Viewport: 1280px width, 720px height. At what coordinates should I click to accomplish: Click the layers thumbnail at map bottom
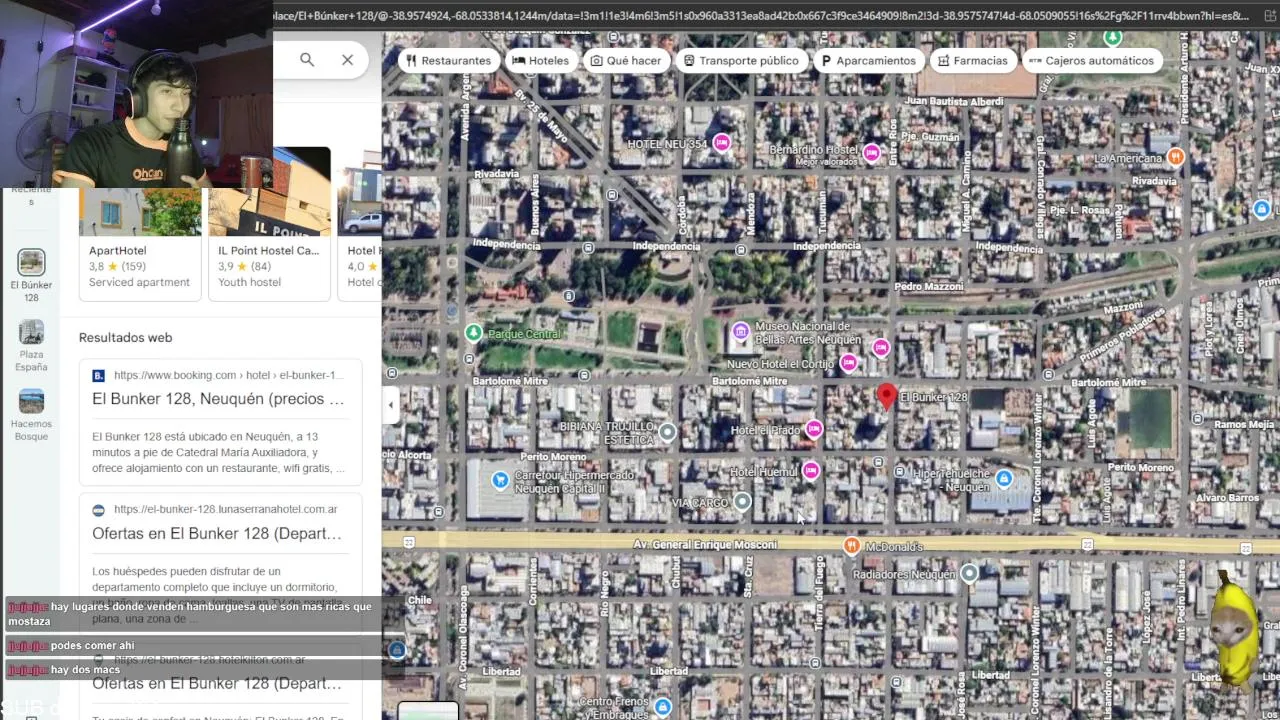[428, 712]
